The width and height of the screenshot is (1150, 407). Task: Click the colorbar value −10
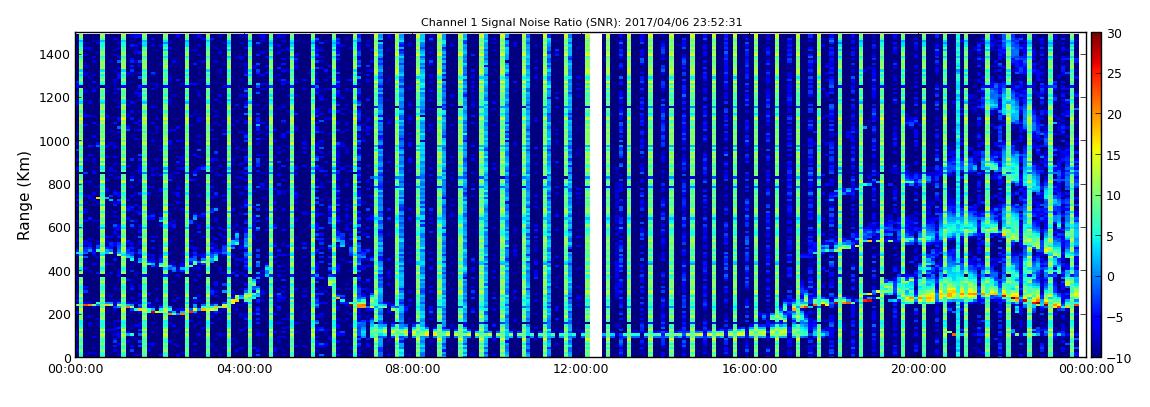tap(1118, 358)
